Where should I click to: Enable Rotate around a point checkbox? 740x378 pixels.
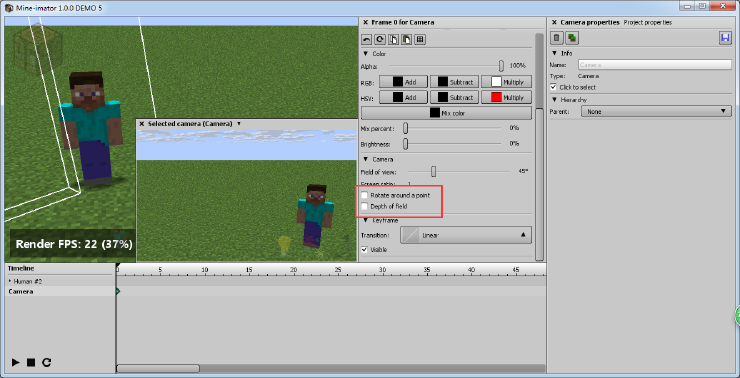click(364, 195)
